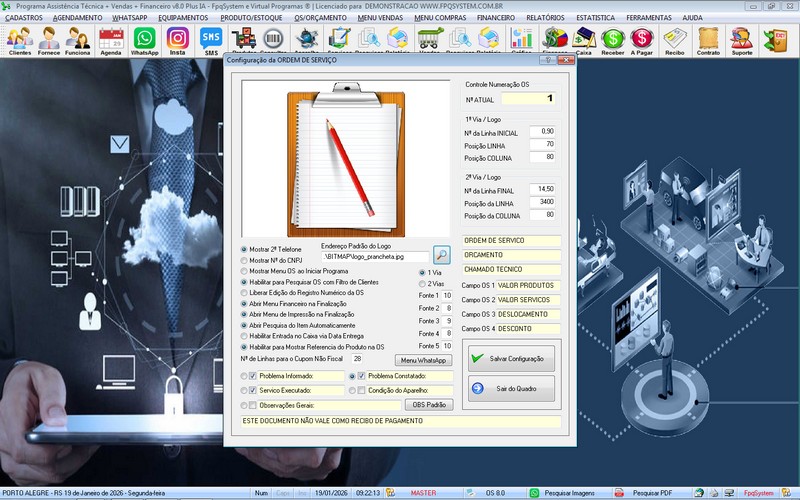Click the exit door toolbar icon
800x500 pixels.
776,40
